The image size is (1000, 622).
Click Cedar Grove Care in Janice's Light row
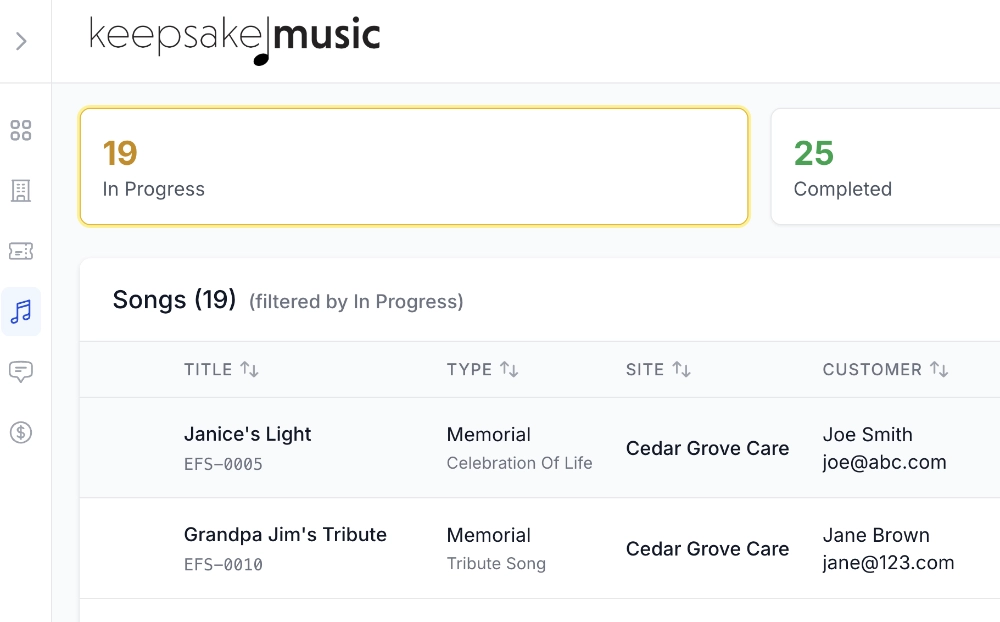tap(707, 448)
